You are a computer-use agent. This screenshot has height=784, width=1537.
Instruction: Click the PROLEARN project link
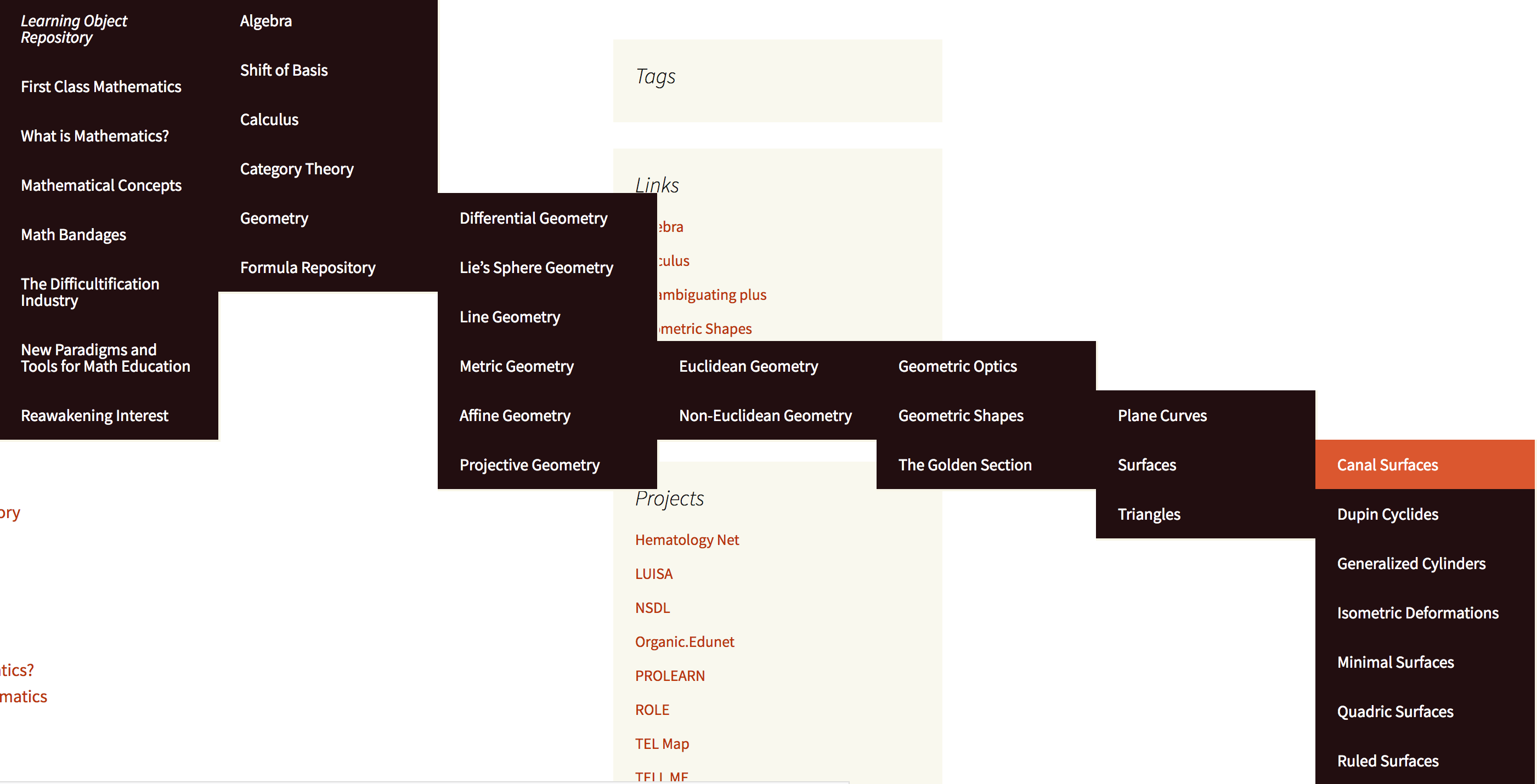669,675
